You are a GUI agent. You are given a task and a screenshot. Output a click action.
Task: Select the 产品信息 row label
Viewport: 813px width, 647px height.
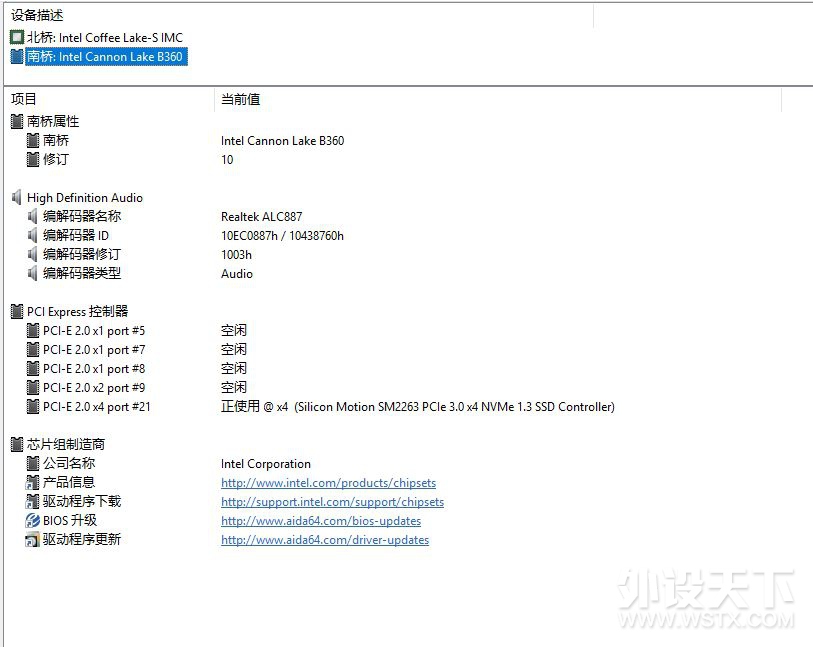coord(69,483)
